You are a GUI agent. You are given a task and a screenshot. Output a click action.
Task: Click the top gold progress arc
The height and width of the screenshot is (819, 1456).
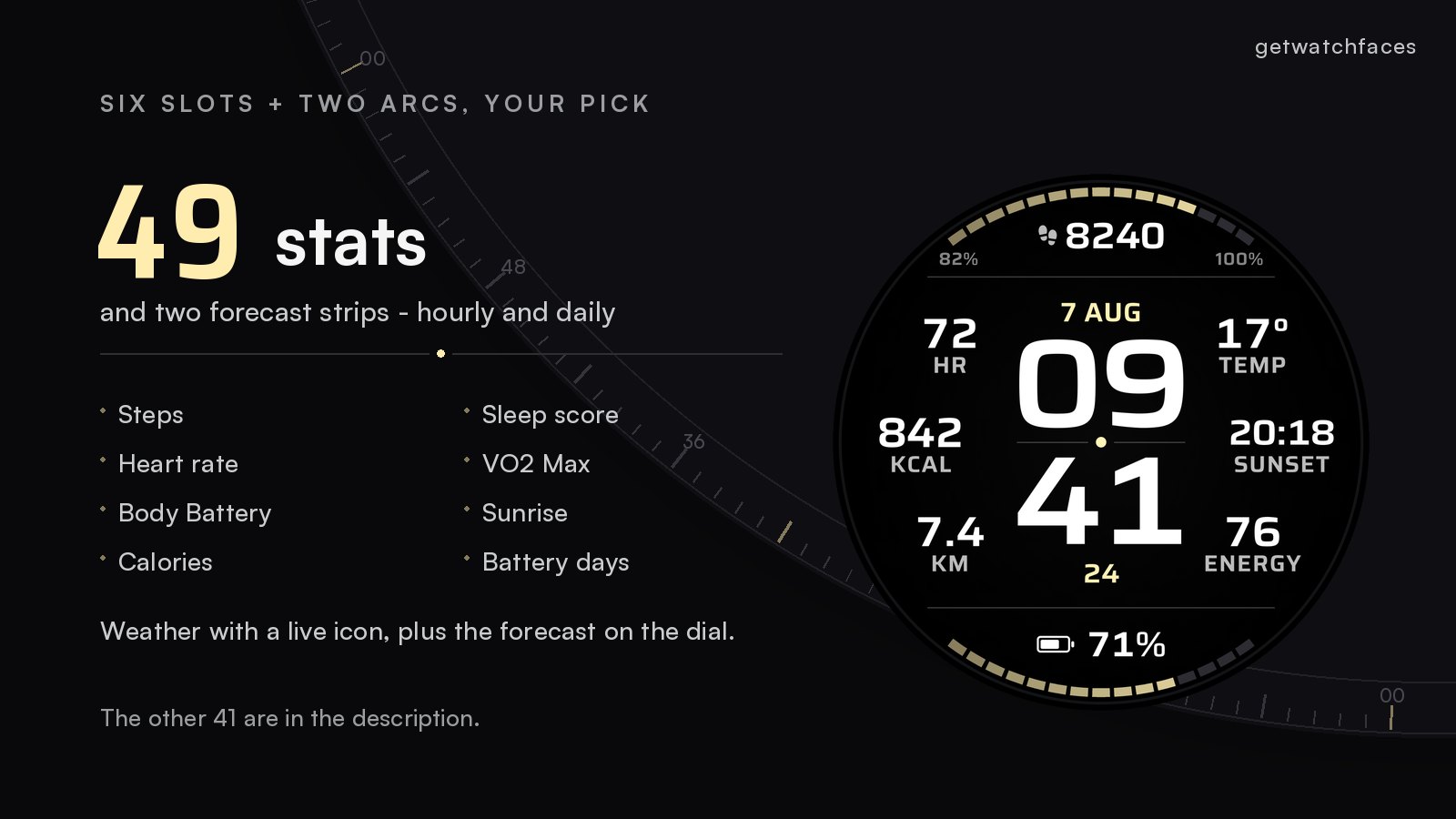point(1101,206)
